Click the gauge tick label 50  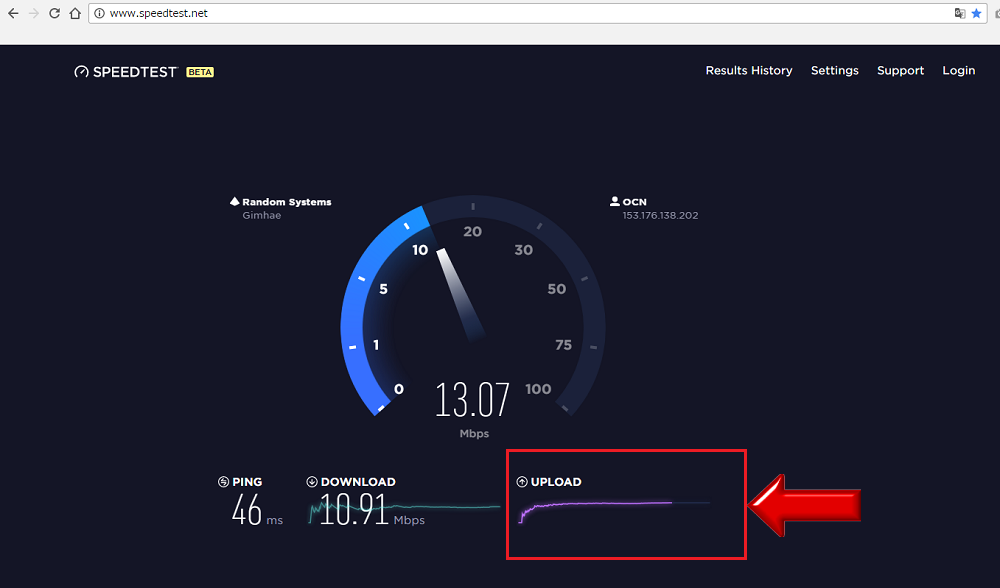click(556, 289)
